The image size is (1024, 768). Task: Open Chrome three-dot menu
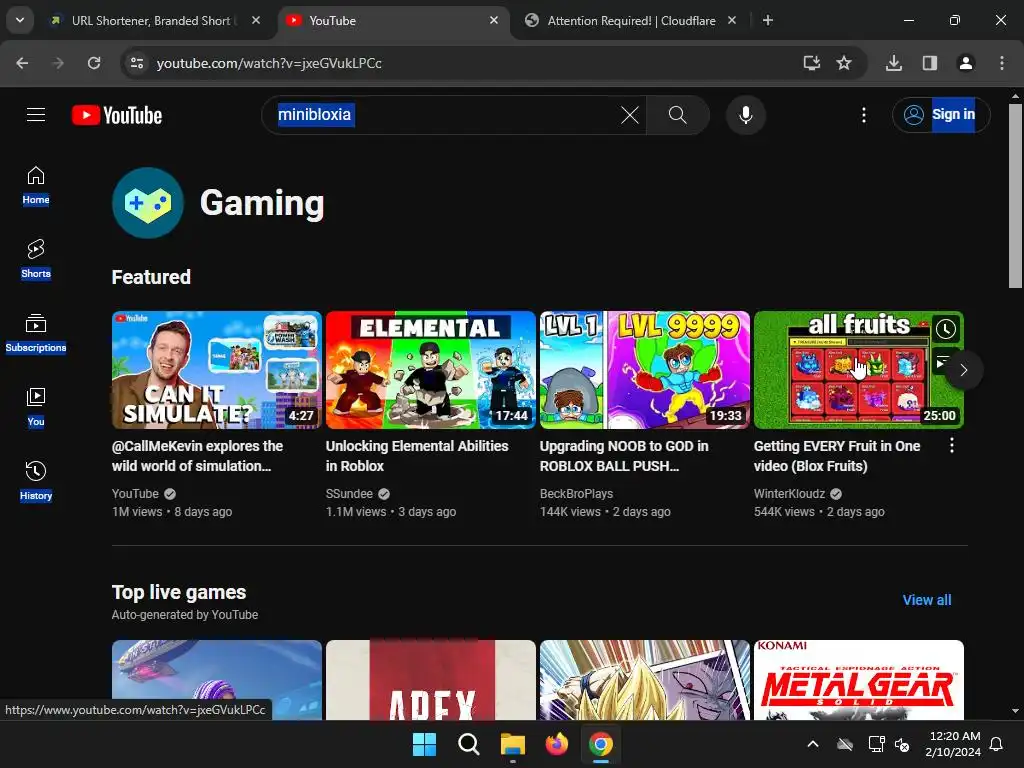1001,63
